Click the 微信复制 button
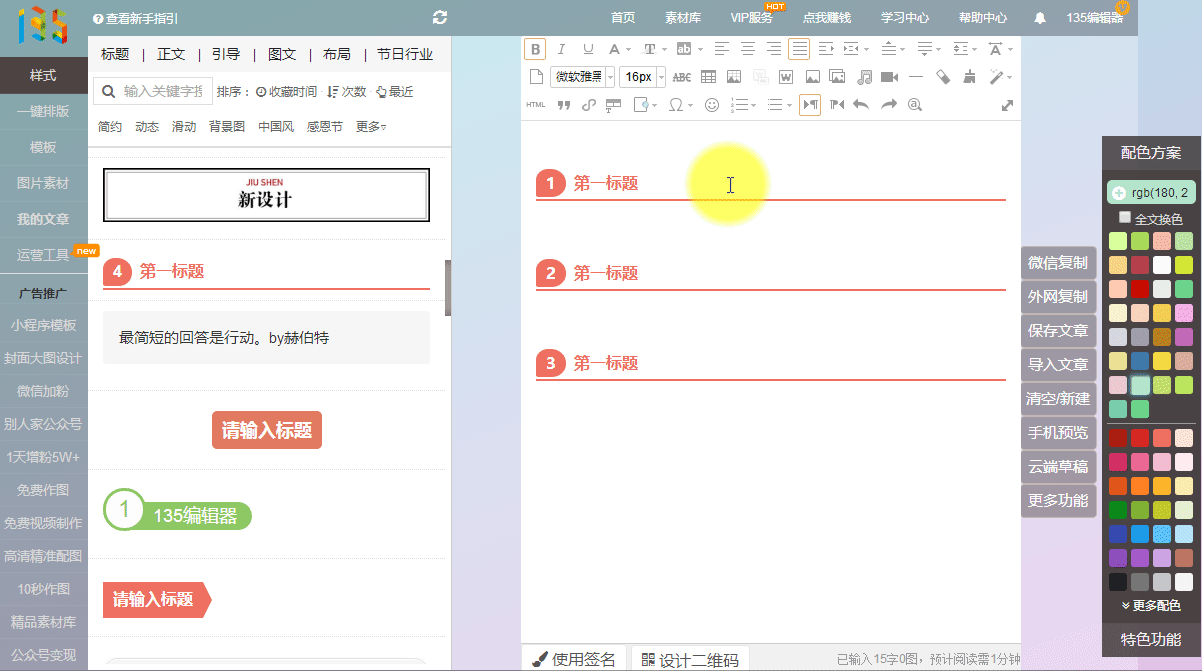The height and width of the screenshot is (671, 1202). 1057,263
